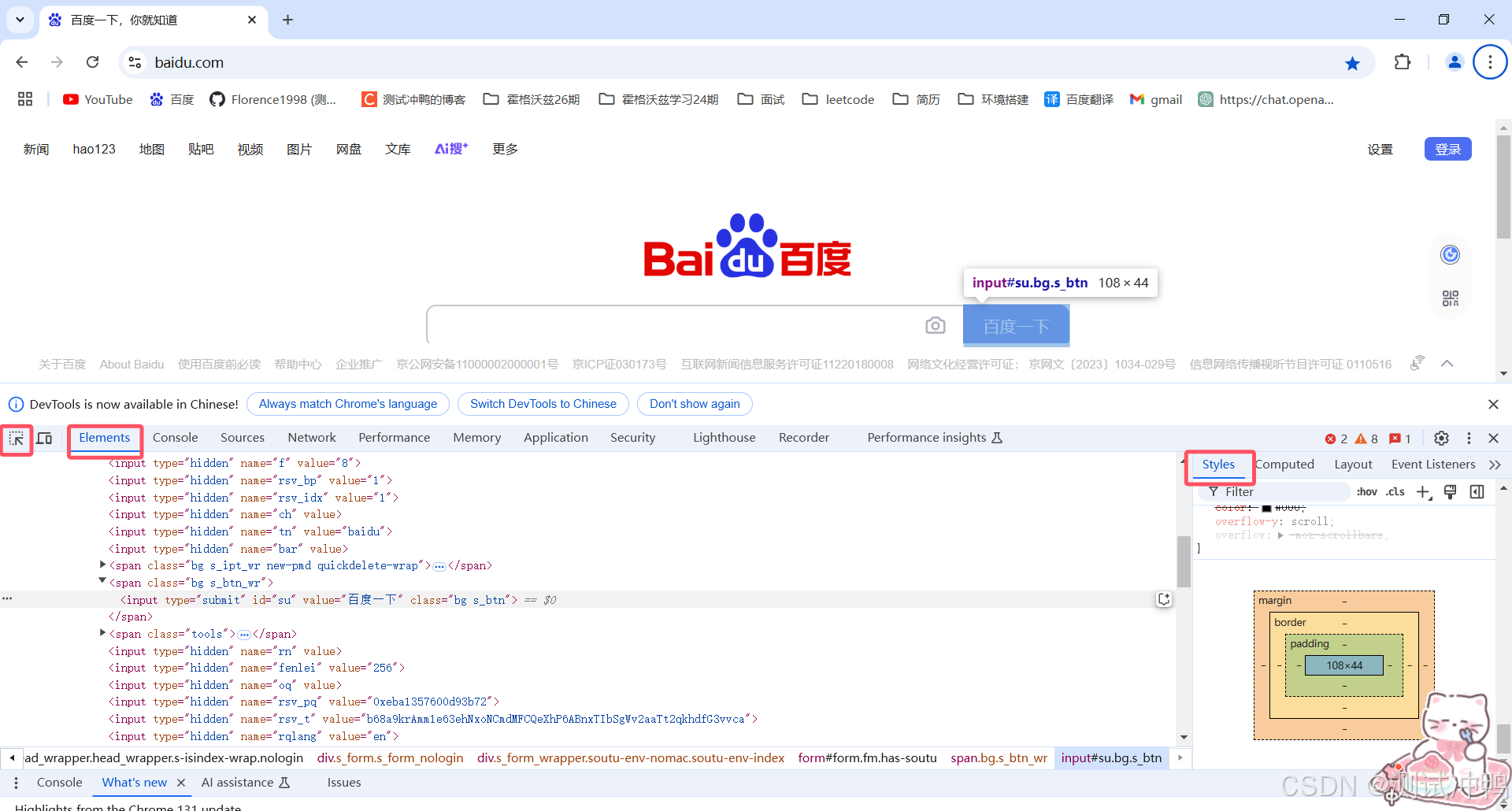The image size is (1512, 811).
Task: Open the Performance tab
Action: 394,438
